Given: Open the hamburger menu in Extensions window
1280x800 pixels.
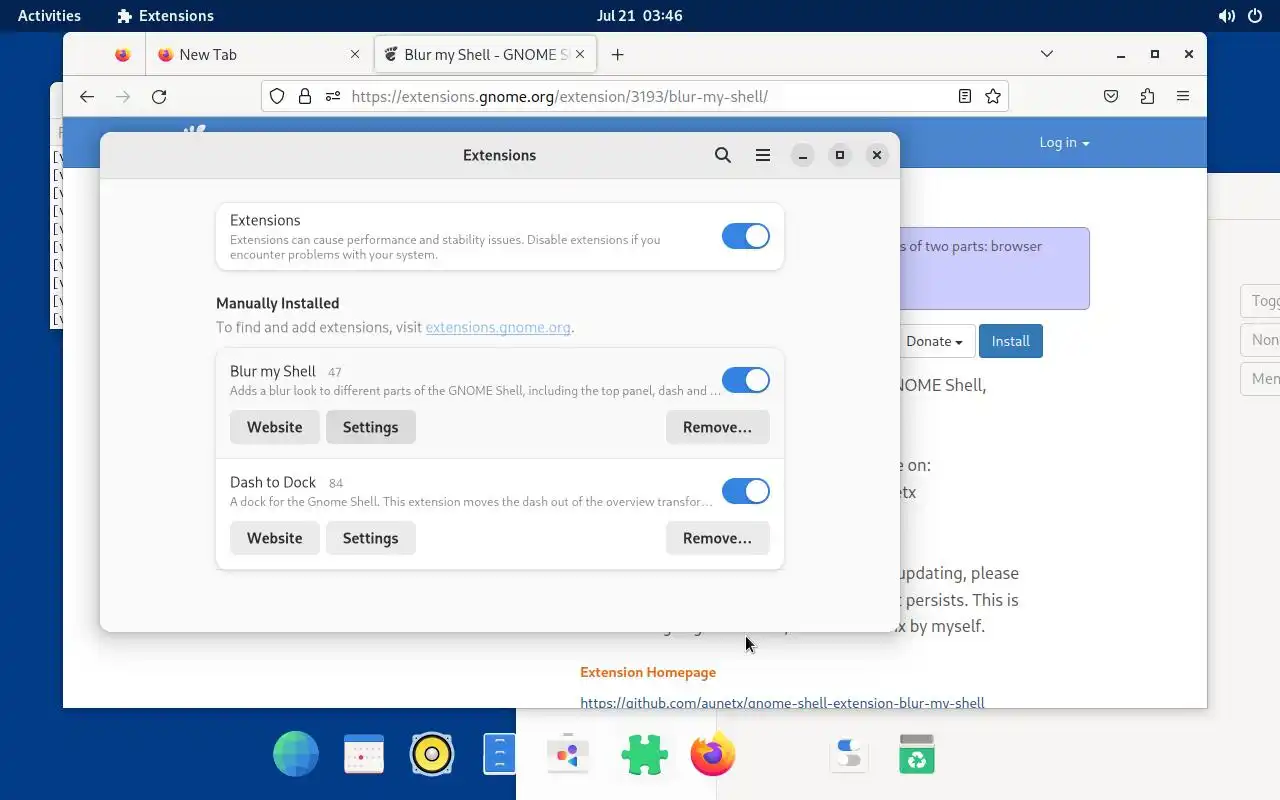Looking at the screenshot, I should point(763,155).
